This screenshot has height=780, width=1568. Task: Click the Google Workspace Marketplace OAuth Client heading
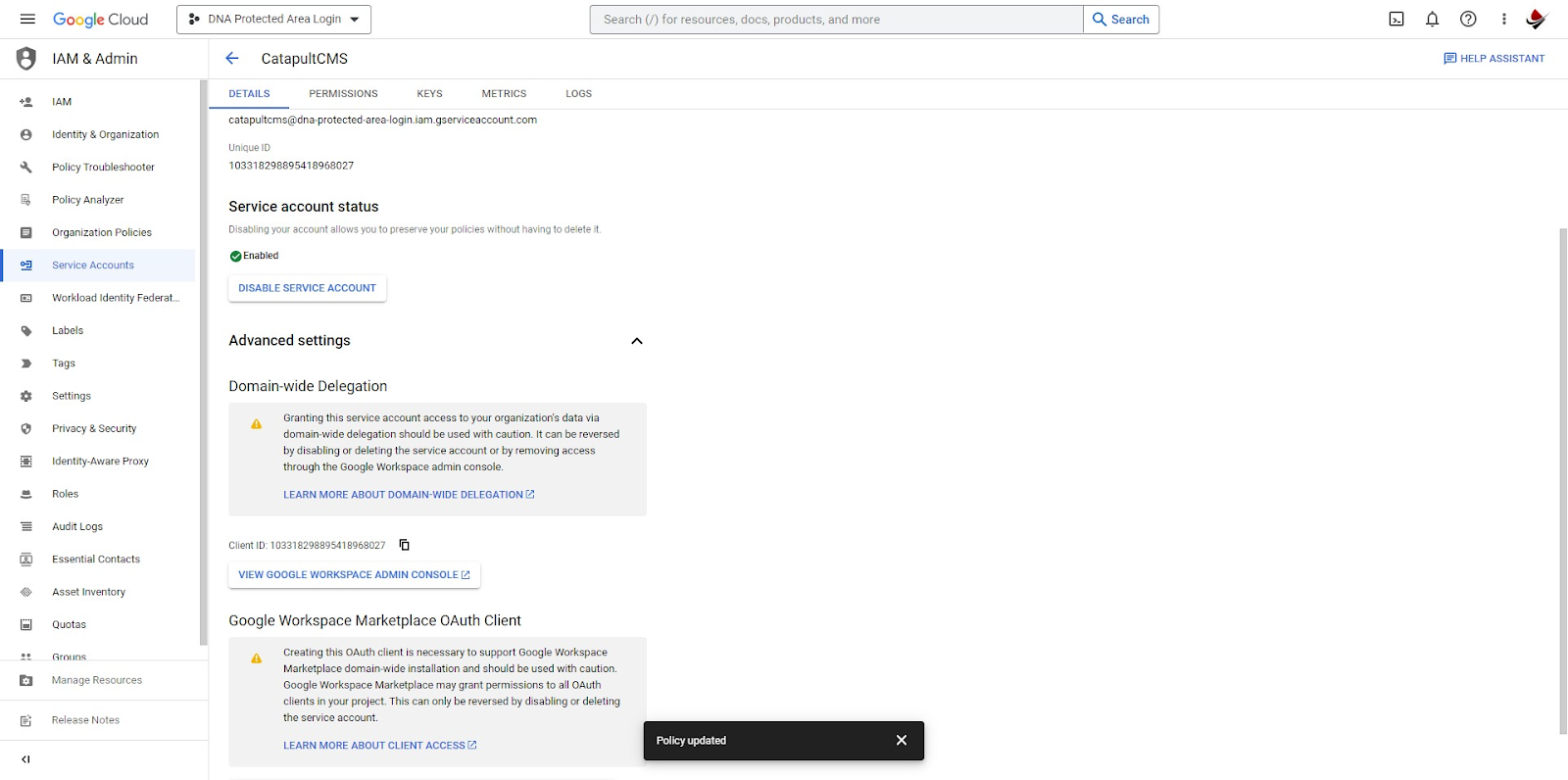pyautogui.click(x=374, y=620)
